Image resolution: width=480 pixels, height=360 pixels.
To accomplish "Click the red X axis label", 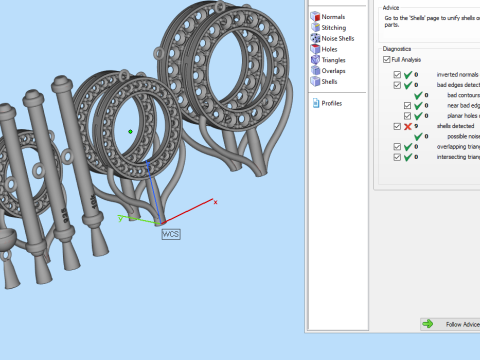I will point(216,202).
